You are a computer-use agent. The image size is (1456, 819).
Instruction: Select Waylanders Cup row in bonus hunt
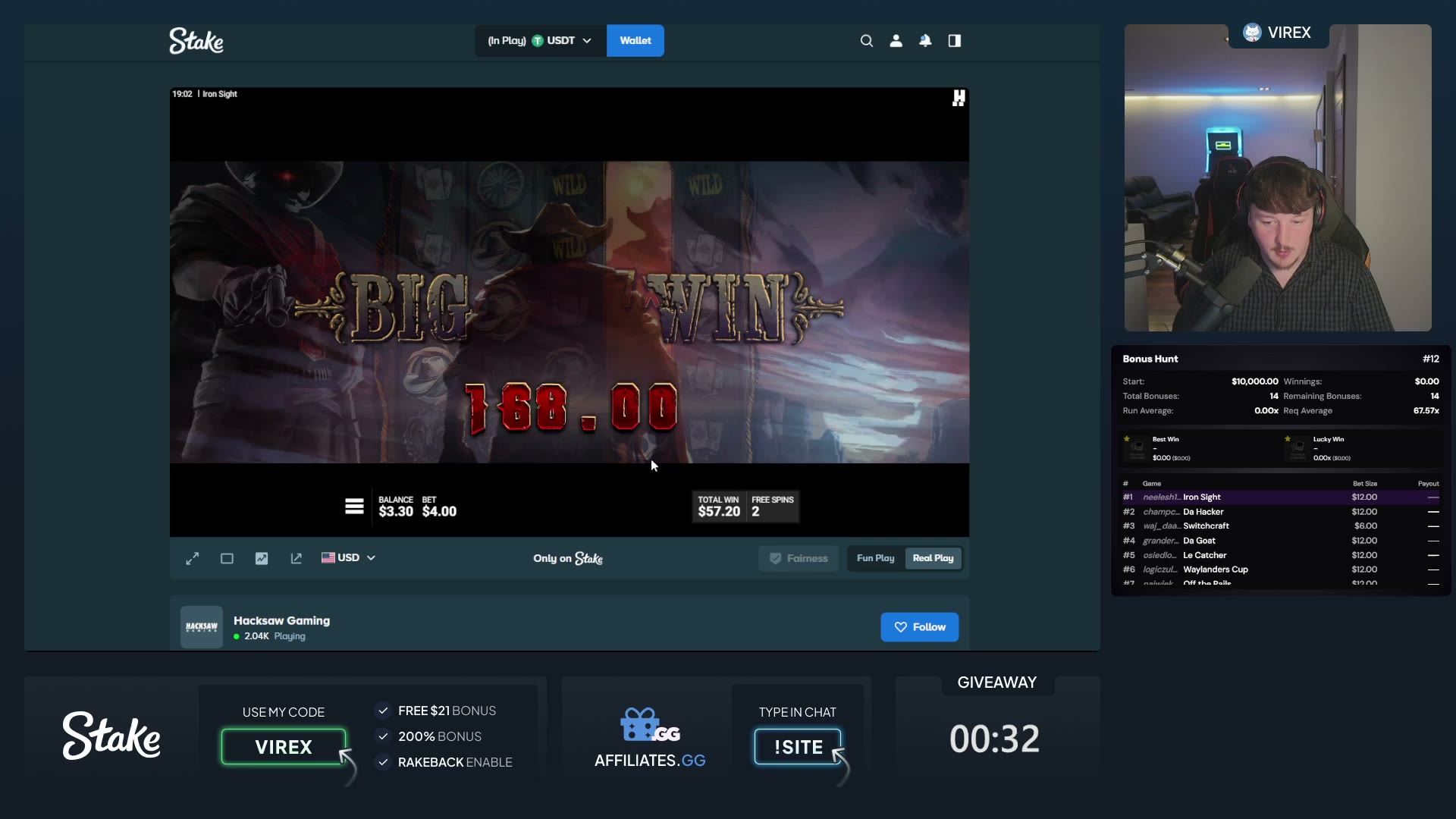(1281, 570)
